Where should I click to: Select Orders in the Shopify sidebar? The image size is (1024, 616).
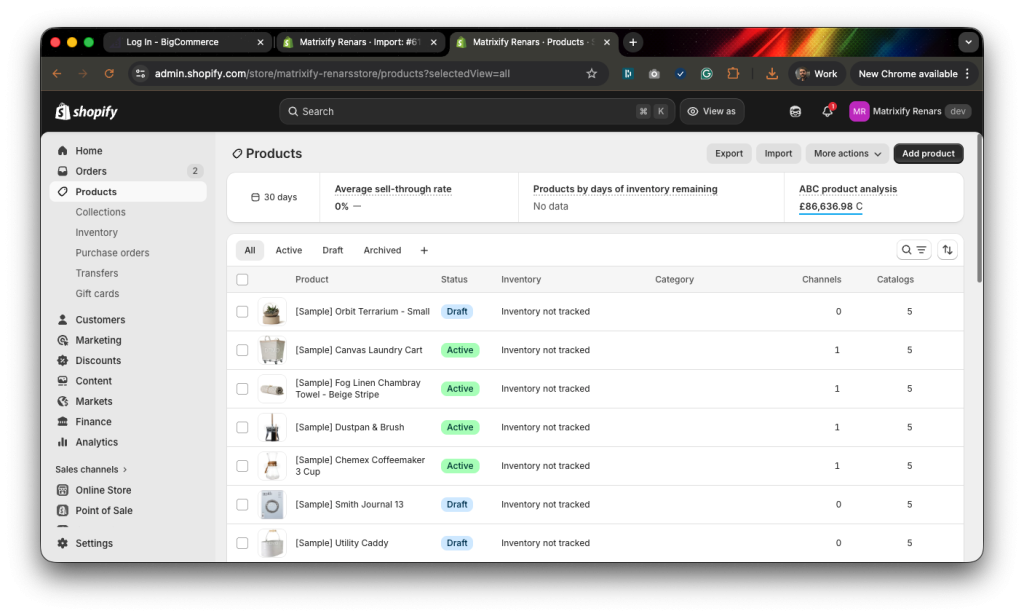point(89,170)
